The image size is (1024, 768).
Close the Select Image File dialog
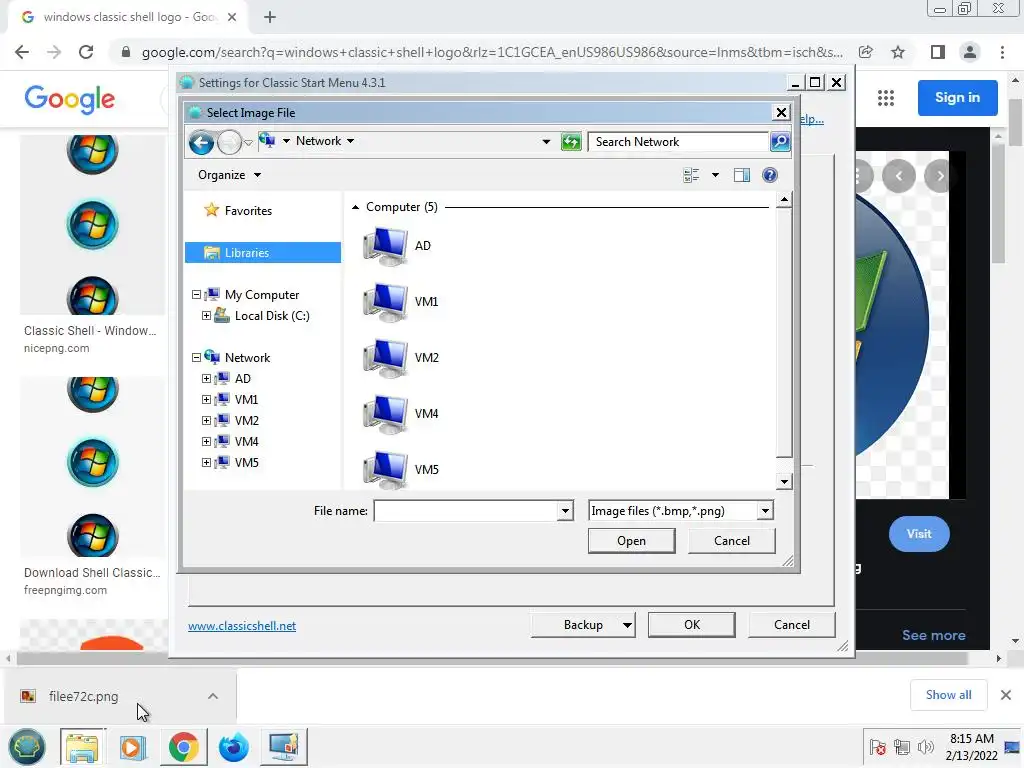coord(781,112)
